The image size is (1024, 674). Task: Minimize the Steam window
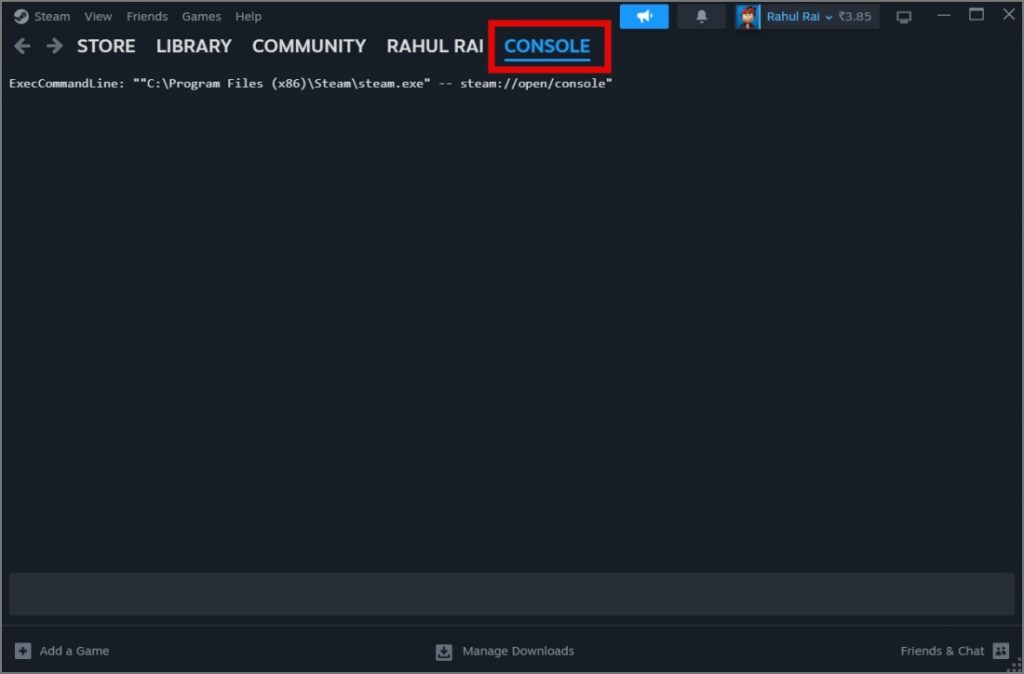944,15
